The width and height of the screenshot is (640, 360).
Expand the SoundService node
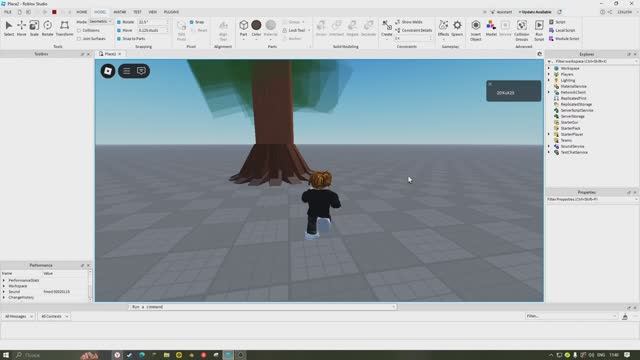pyautogui.click(x=549, y=146)
